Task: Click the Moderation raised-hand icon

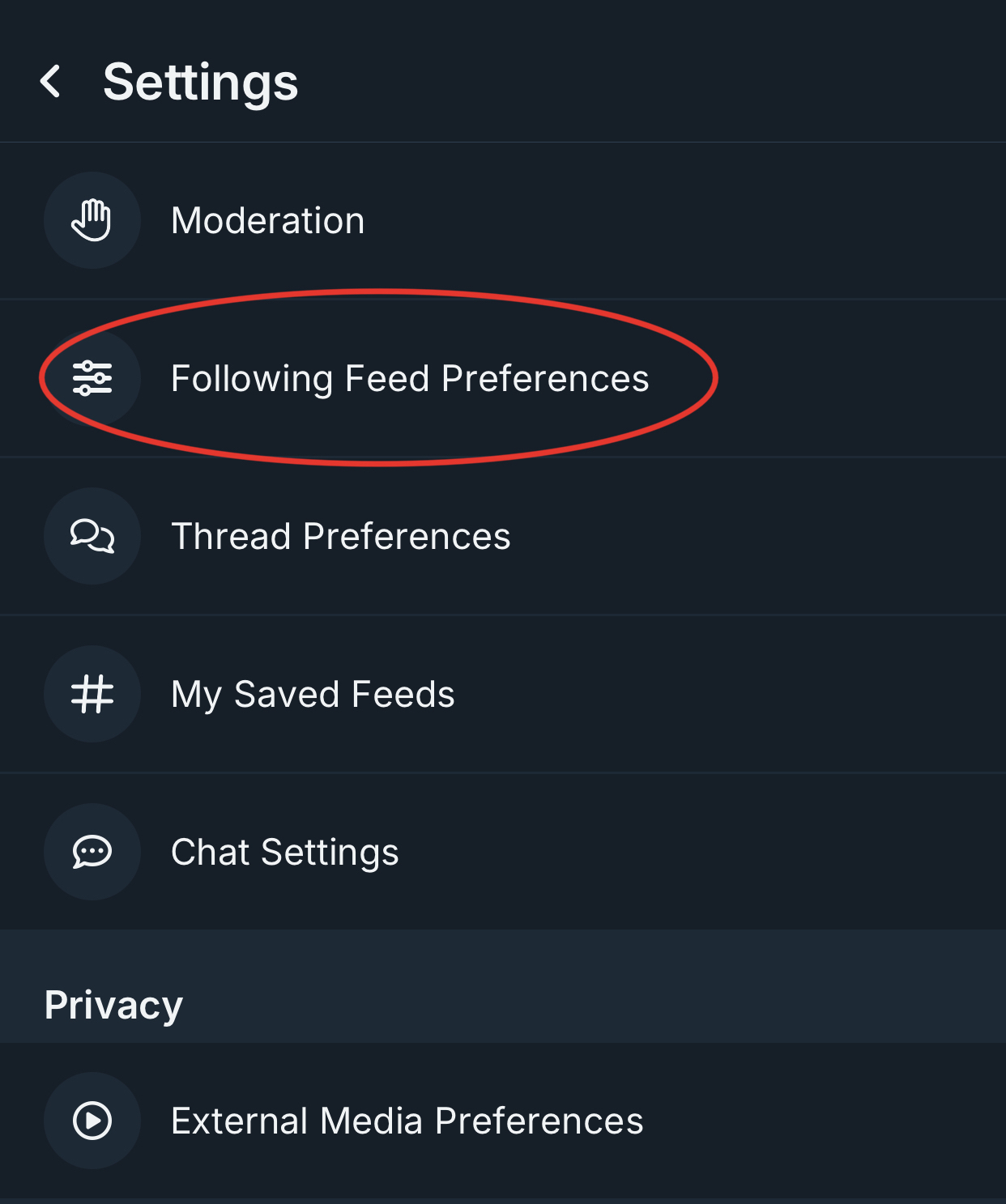Action: (x=92, y=220)
